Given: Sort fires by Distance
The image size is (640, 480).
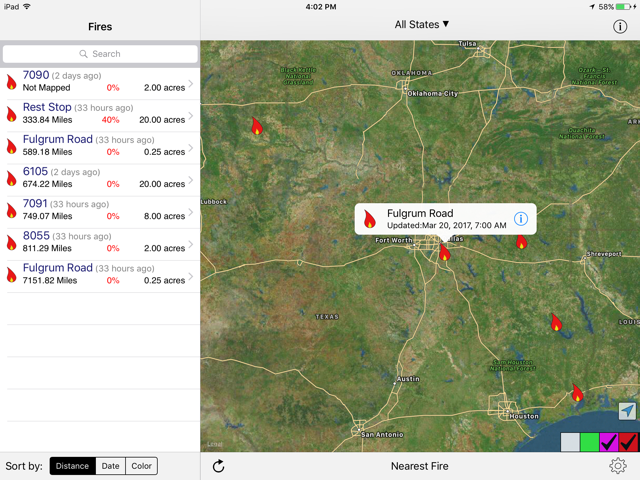Looking at the screenshot, I should (x=73, y=466).
